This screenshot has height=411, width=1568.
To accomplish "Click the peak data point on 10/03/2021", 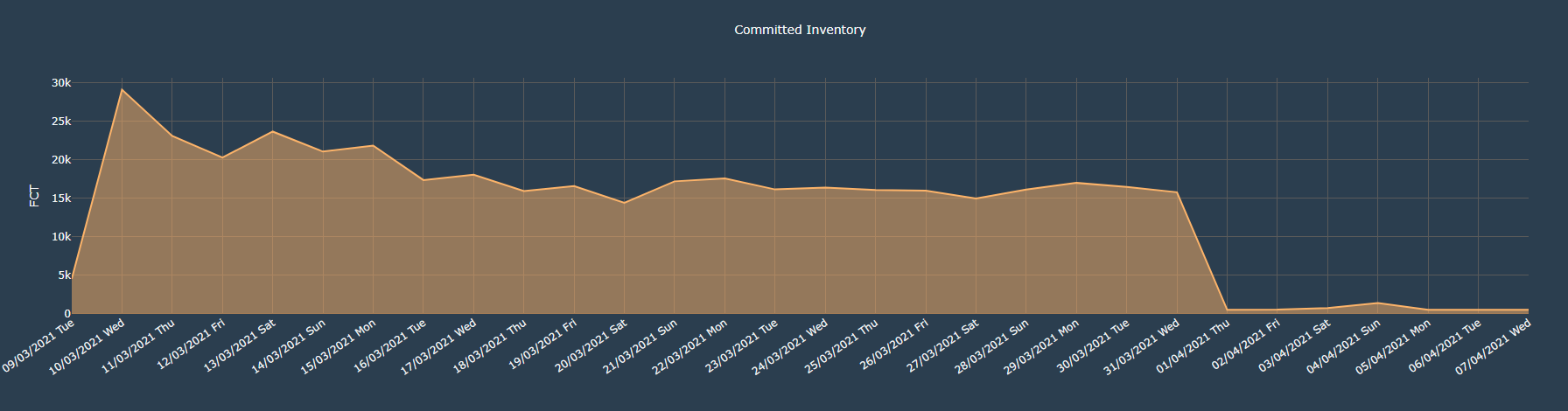I will (x=122, y=89).
